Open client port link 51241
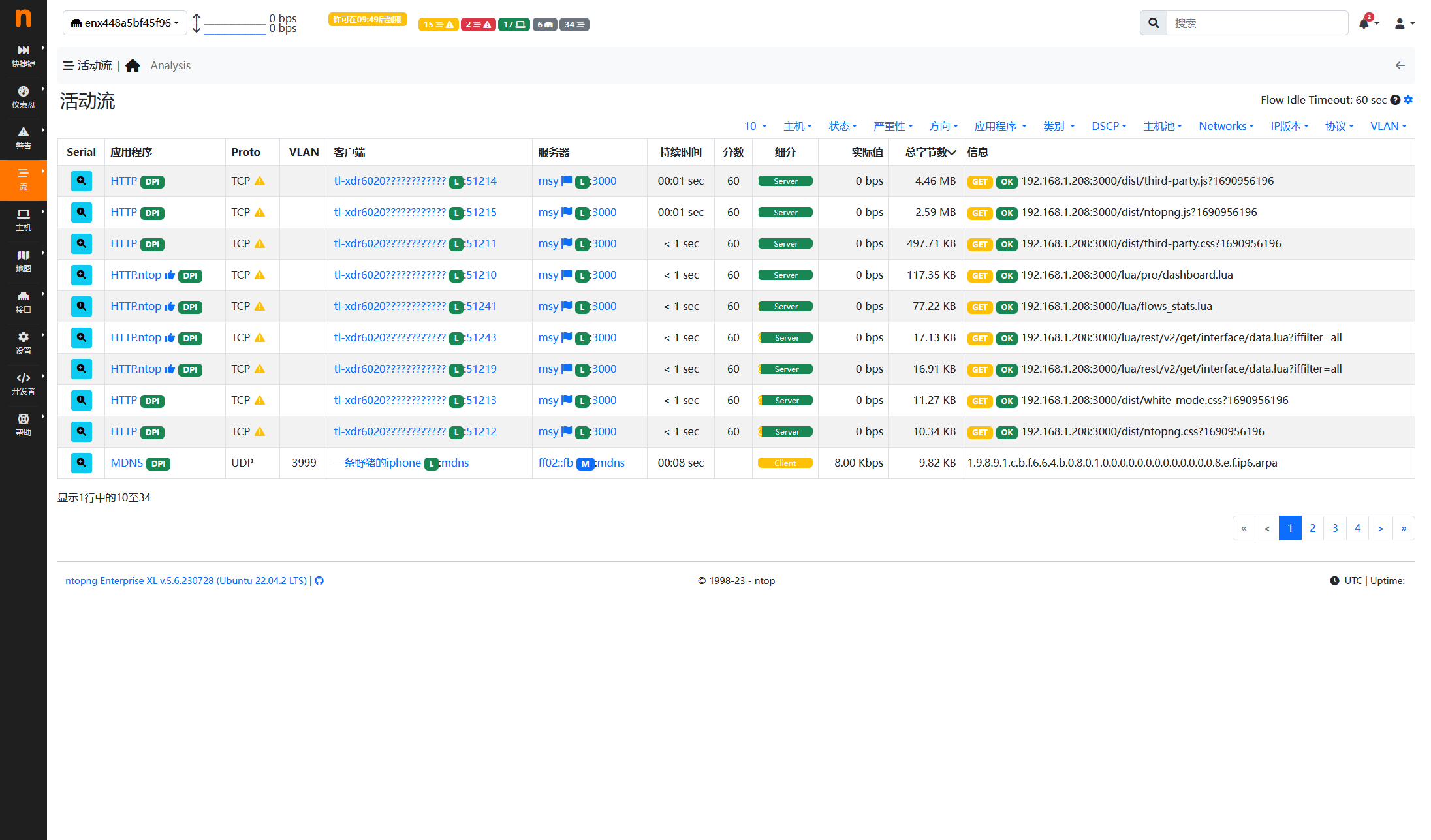 tap(481, 306)
